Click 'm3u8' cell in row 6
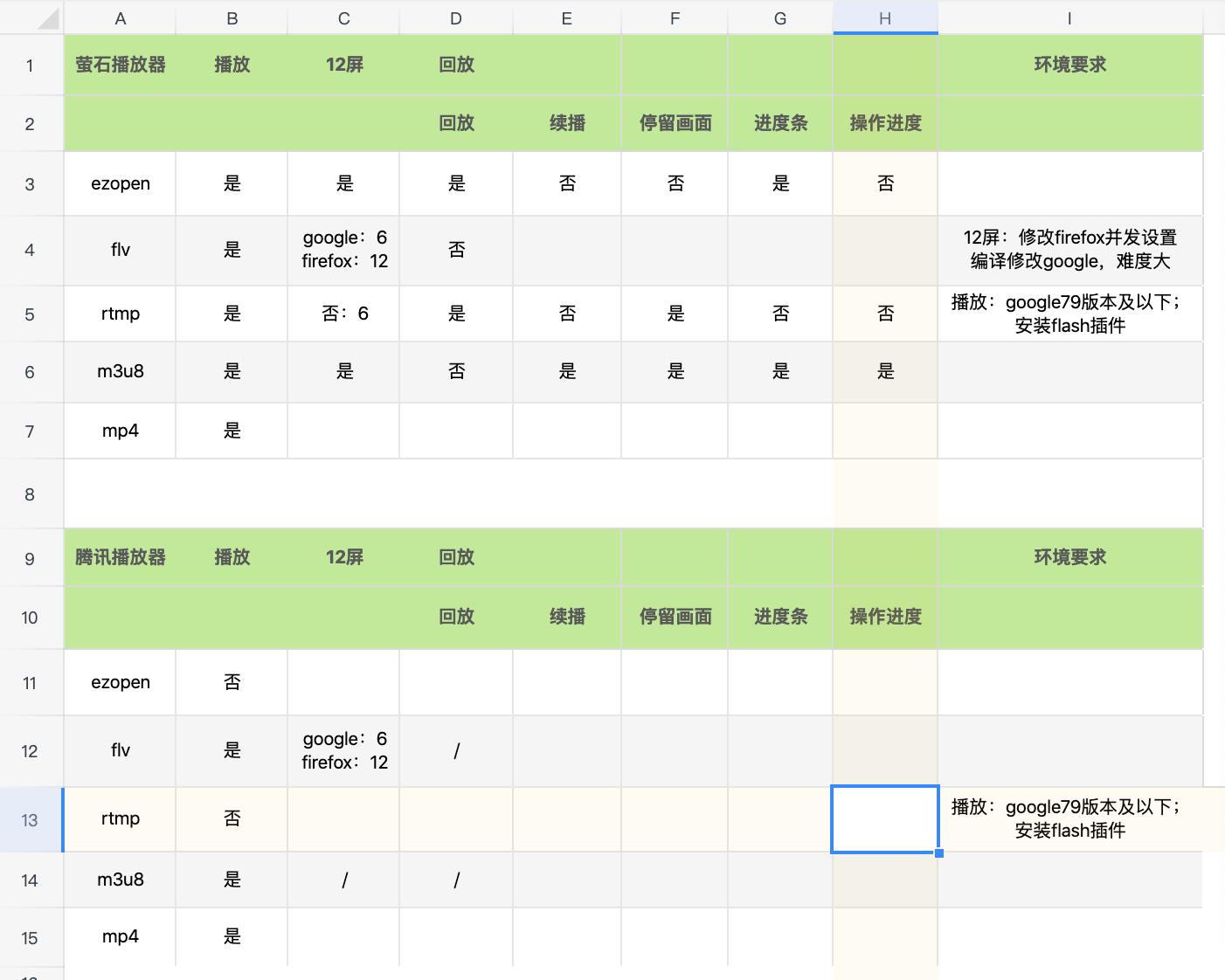The image size is (1225, 980). click(121, 371)
